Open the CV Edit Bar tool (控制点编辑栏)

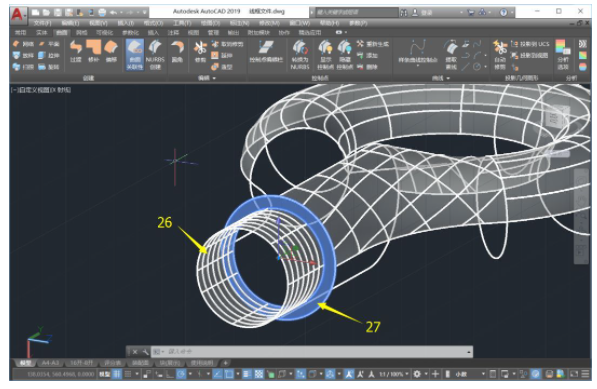tap(266, 51)
